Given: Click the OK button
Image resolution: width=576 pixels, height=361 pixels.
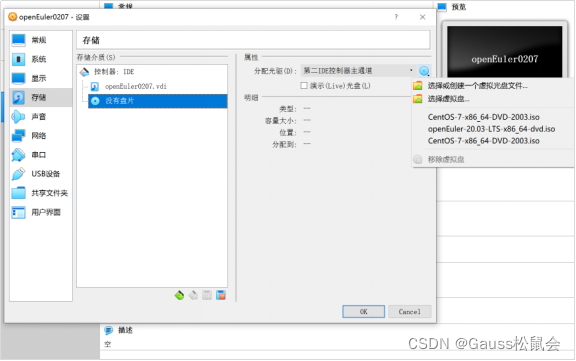Looking at the screenshot, I should (364, 312).
